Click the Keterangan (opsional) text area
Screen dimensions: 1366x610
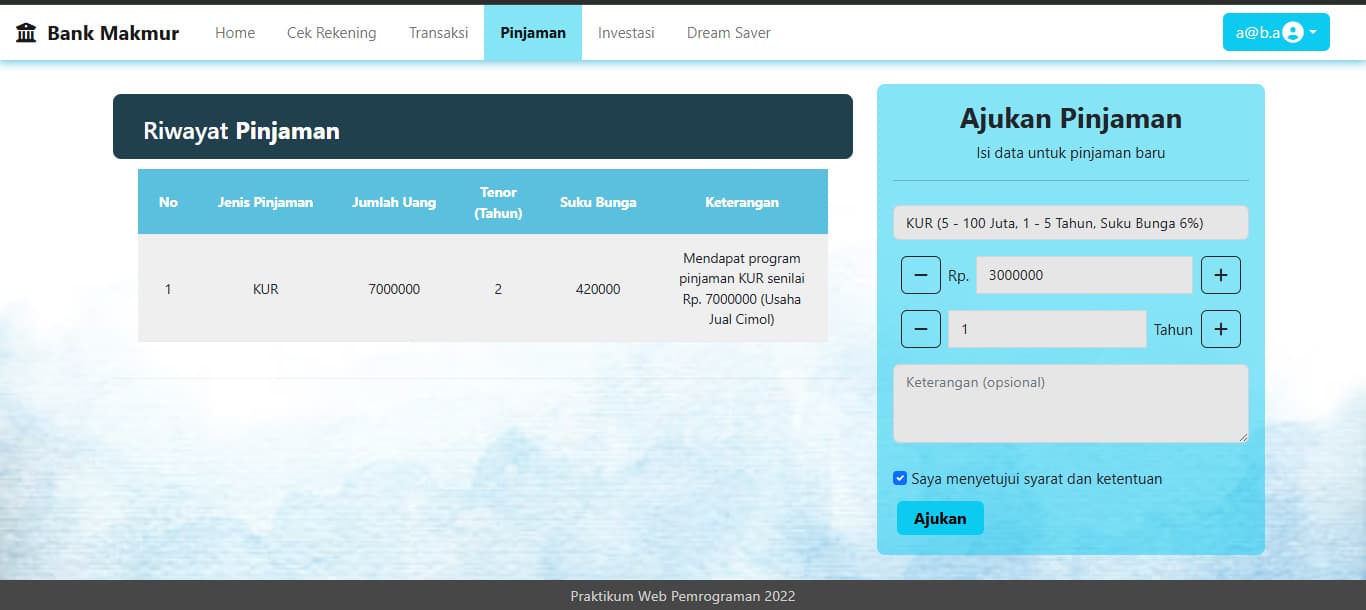click(x=1070, y=403)
